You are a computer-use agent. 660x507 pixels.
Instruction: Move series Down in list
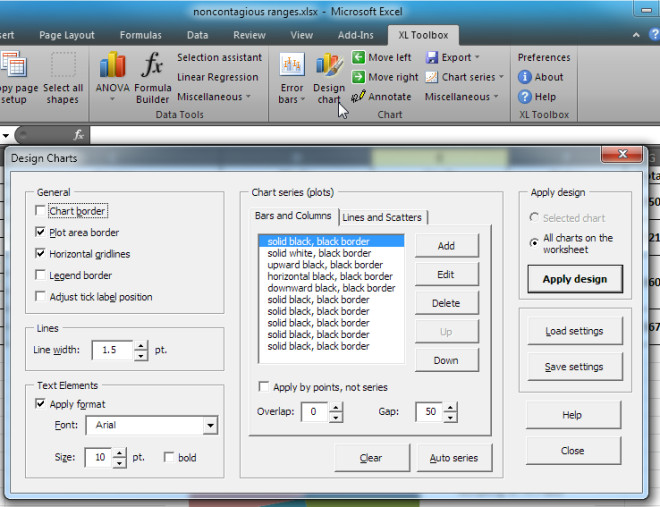(447, 360)
